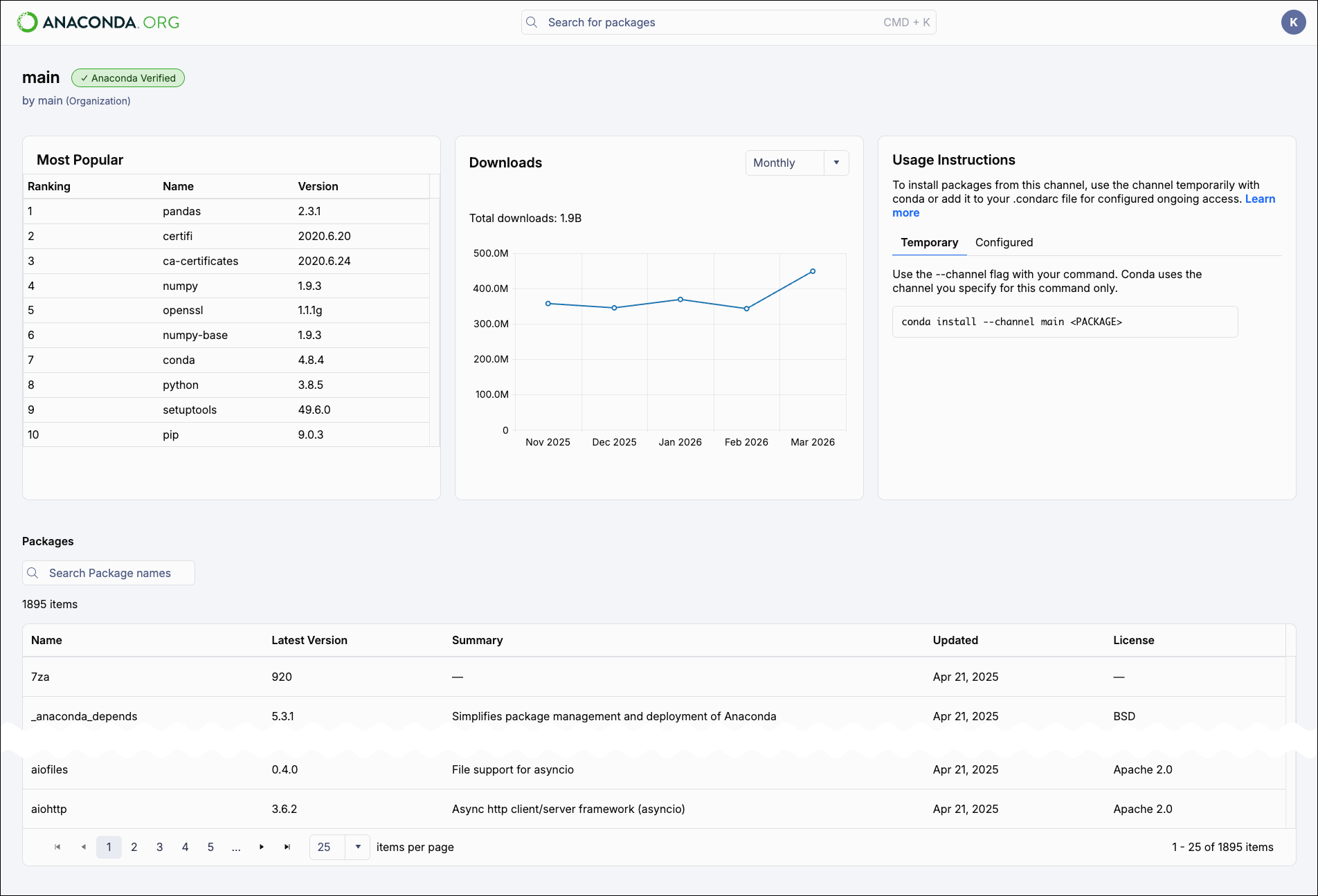
Task: Switch to the Temporary tab
Action: coord(929,242)
